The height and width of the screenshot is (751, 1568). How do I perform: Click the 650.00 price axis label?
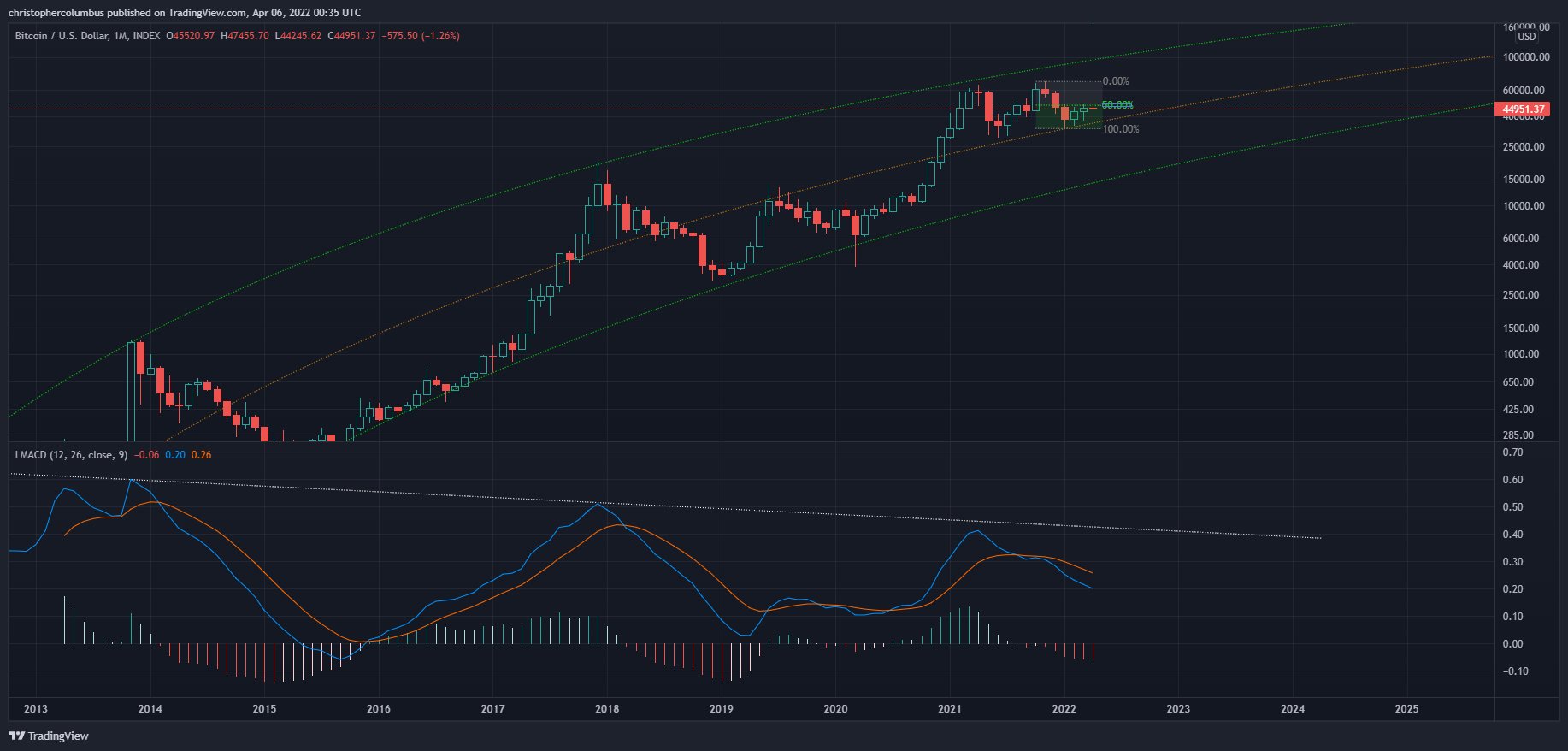click(1518, 382)
